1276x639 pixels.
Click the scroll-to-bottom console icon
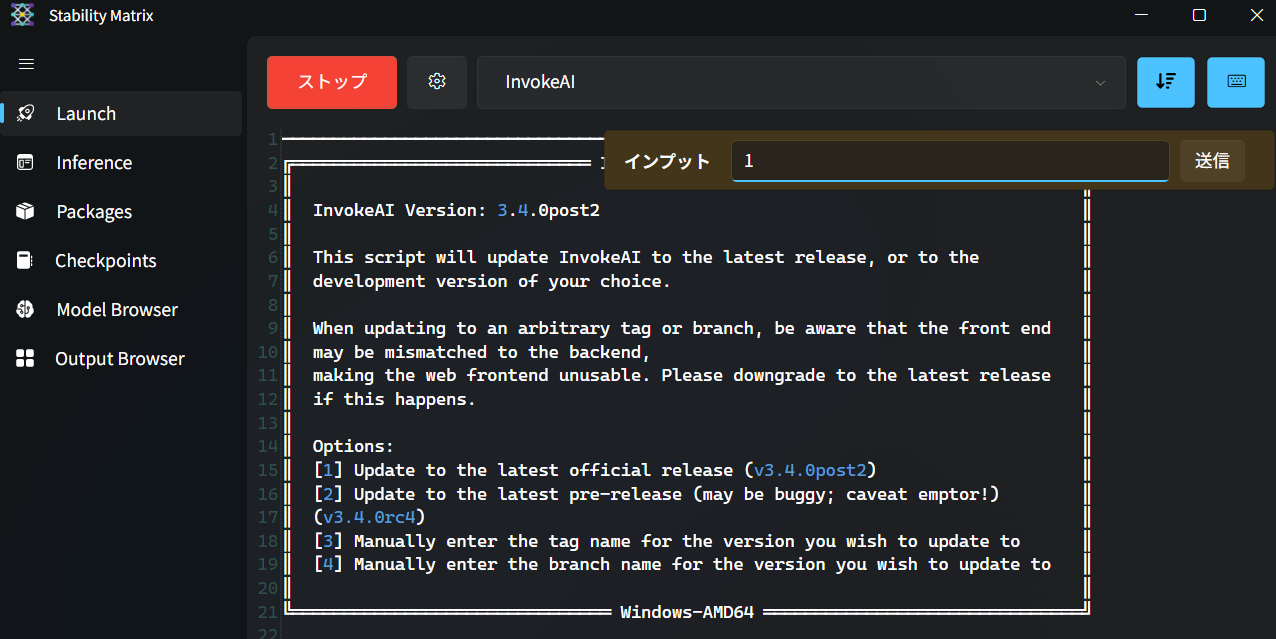click(1165, 82)
